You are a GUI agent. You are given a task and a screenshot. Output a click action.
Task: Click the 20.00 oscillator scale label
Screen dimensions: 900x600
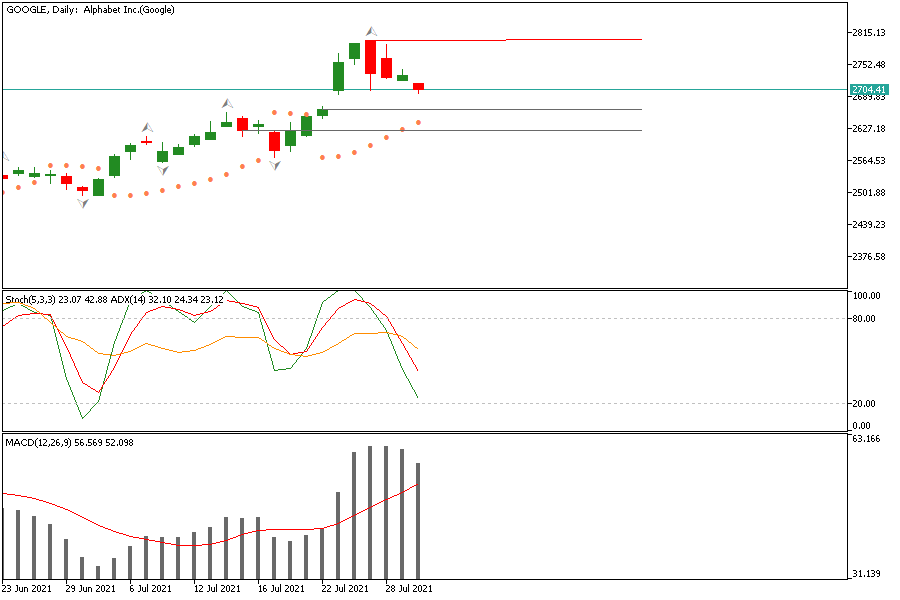pos(864,403)
